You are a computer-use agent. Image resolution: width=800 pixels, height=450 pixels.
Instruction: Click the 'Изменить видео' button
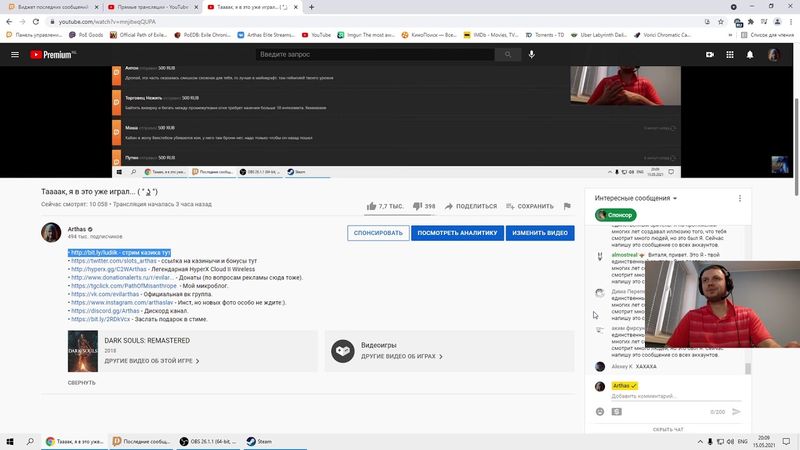coord(540,233)
